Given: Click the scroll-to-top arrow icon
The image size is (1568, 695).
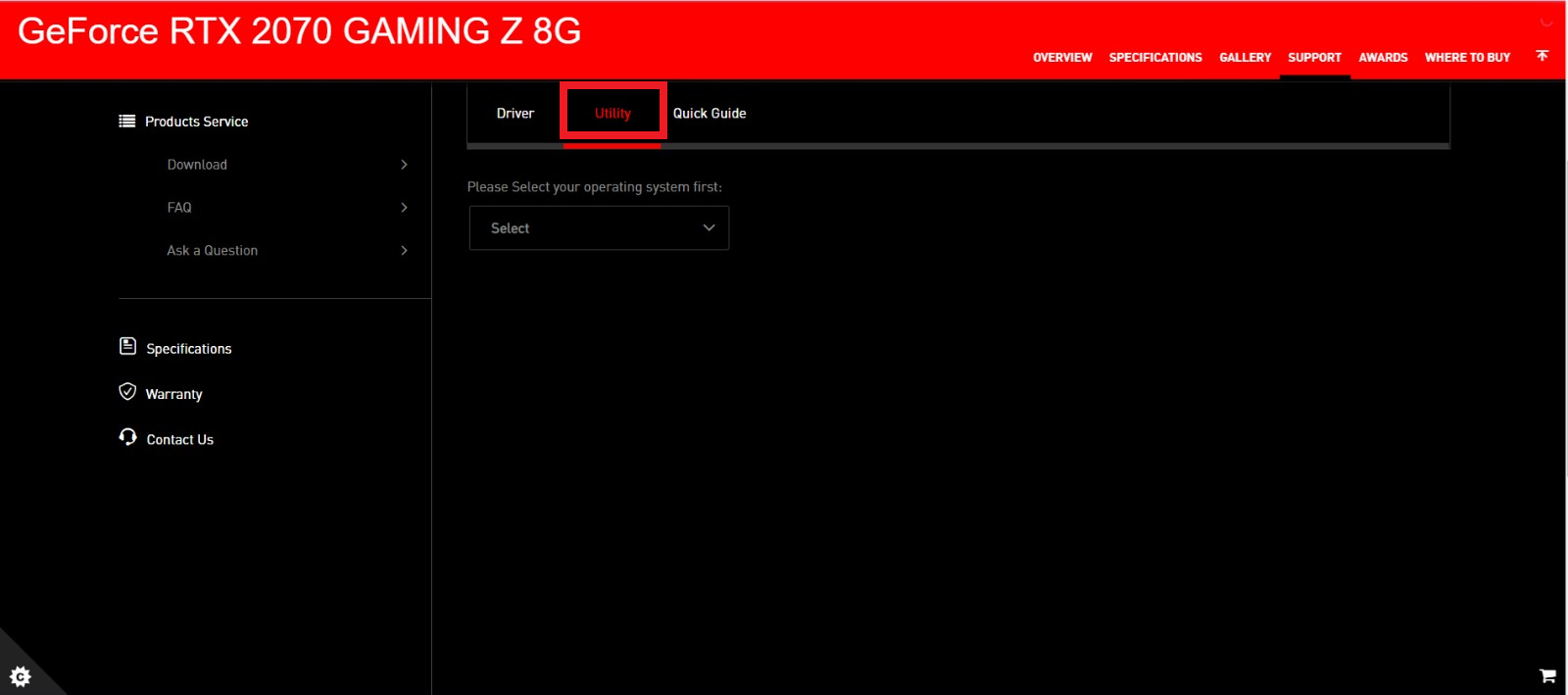Looking at the screenshot, I should coord(1542,56).
